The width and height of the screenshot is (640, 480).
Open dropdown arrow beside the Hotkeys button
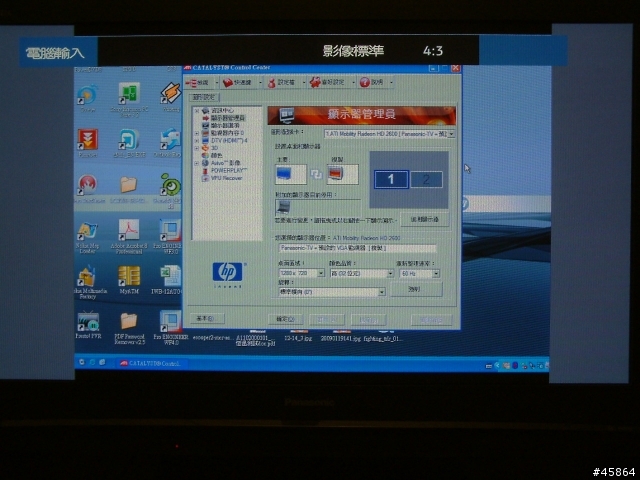click(260, 83)
